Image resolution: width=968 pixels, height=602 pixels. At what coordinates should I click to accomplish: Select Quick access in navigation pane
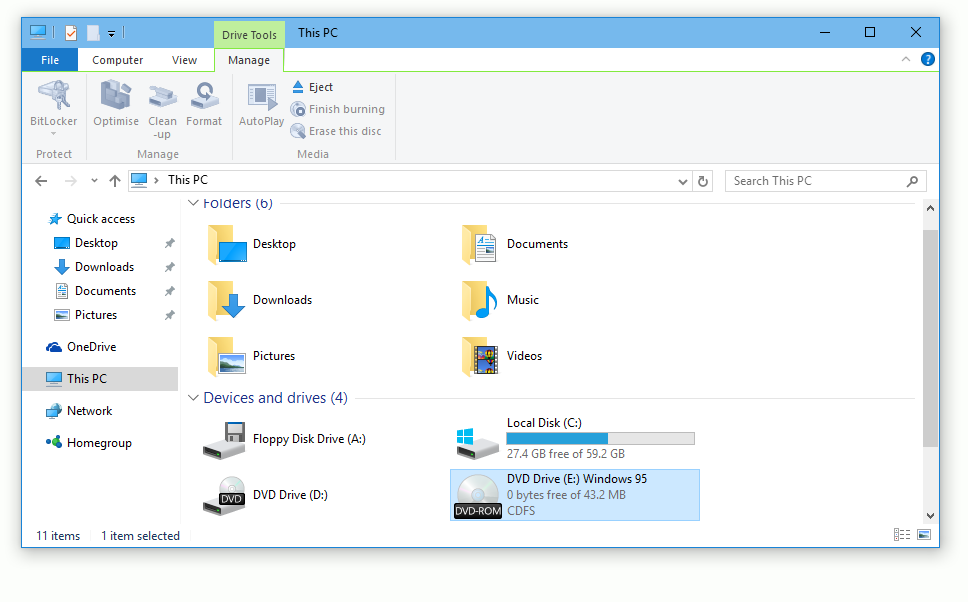91,219
